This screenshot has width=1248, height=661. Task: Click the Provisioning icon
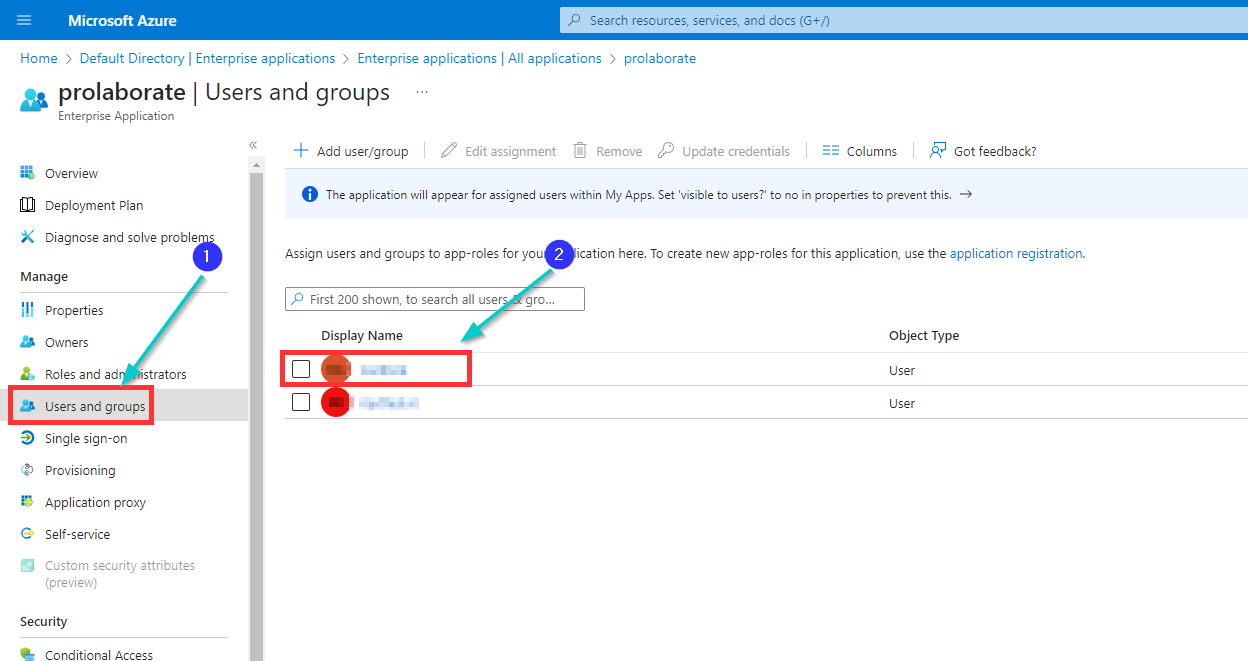point(27,470)
